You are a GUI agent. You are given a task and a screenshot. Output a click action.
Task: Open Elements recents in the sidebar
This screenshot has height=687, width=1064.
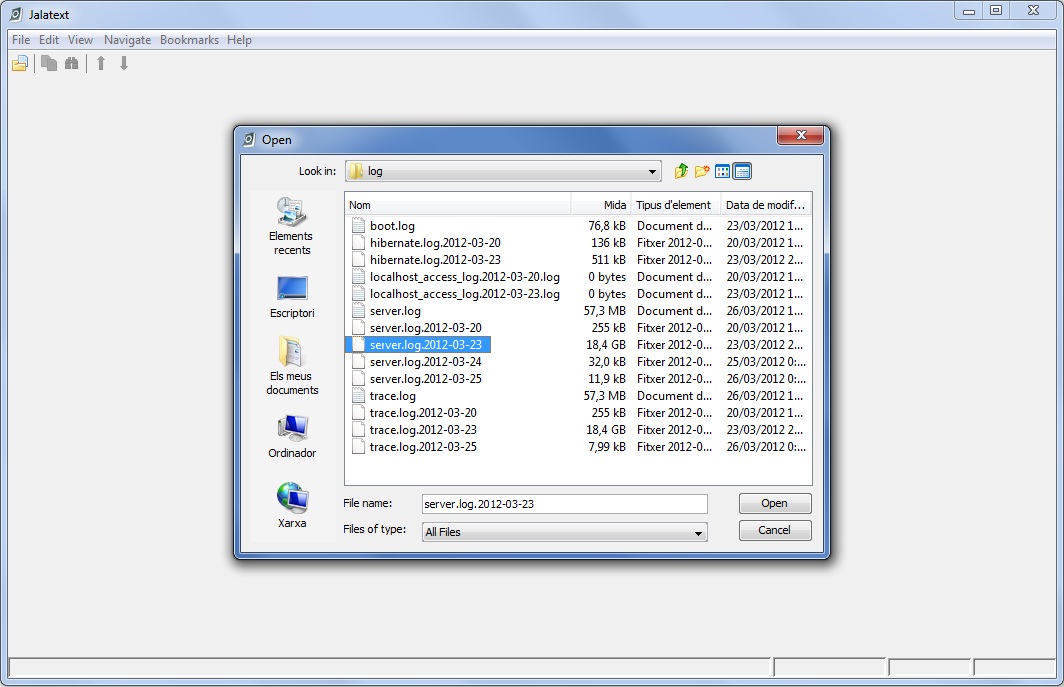(x=291, y=226)
